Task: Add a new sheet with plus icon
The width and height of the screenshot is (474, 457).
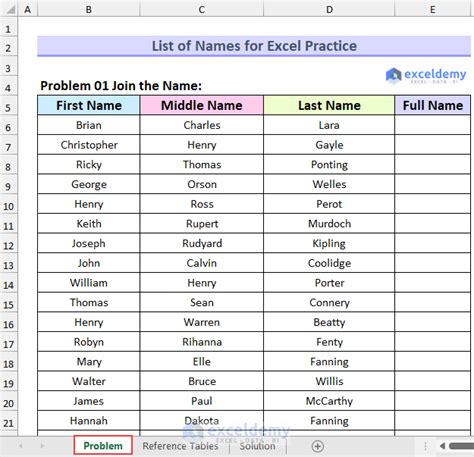Action: (x=317, y=446)
